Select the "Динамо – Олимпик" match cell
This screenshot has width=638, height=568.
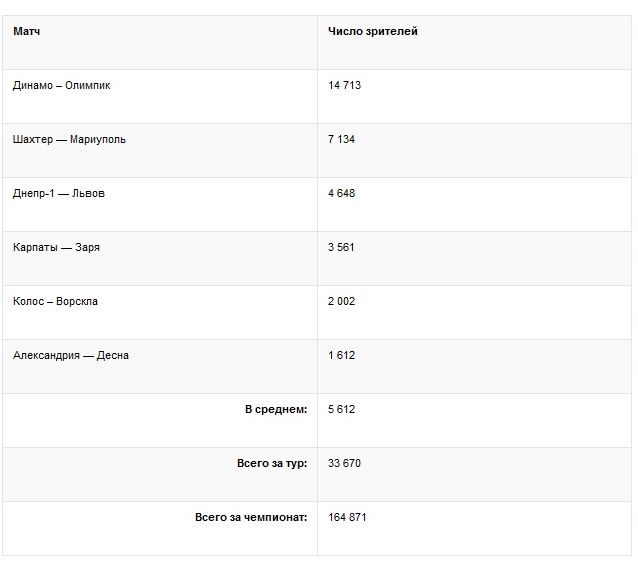coord(62,86)
